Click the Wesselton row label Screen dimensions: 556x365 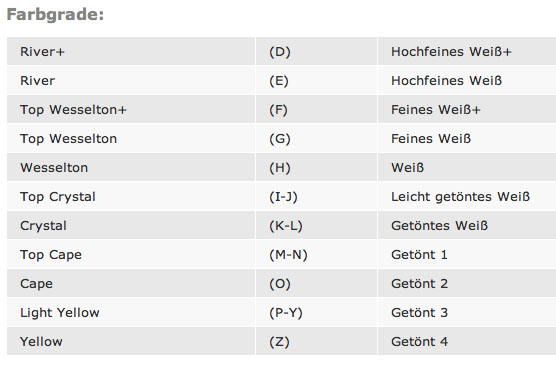[x=54, y=167]
